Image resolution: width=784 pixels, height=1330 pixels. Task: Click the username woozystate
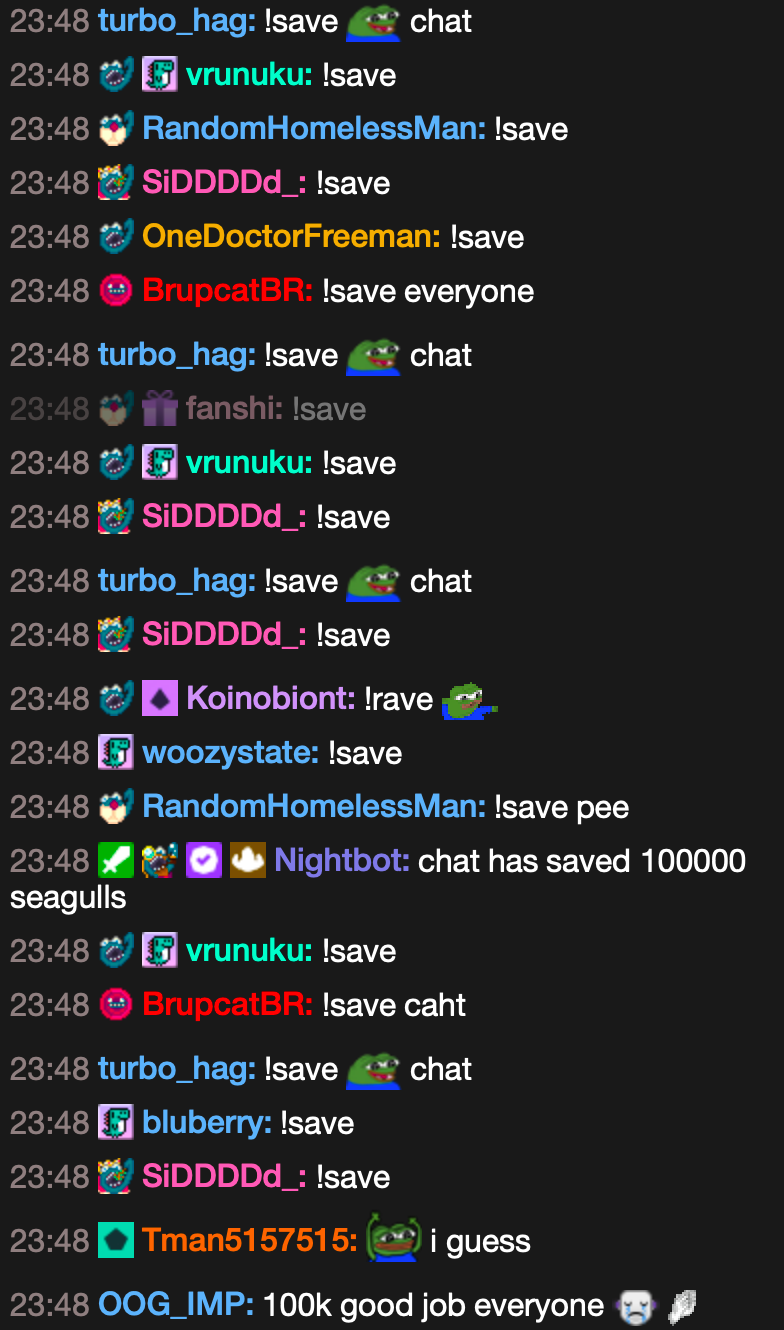[x=231, y=753]
